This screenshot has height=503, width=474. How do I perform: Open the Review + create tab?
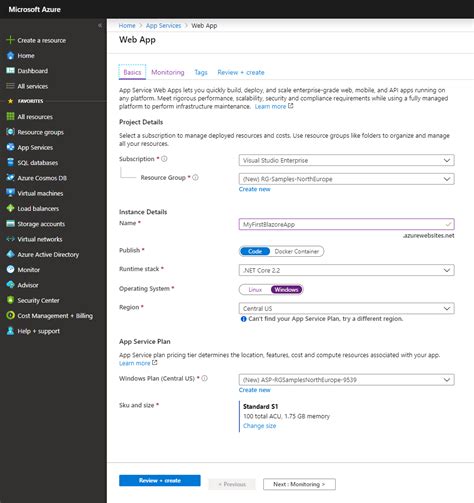(x=241, y=72)
